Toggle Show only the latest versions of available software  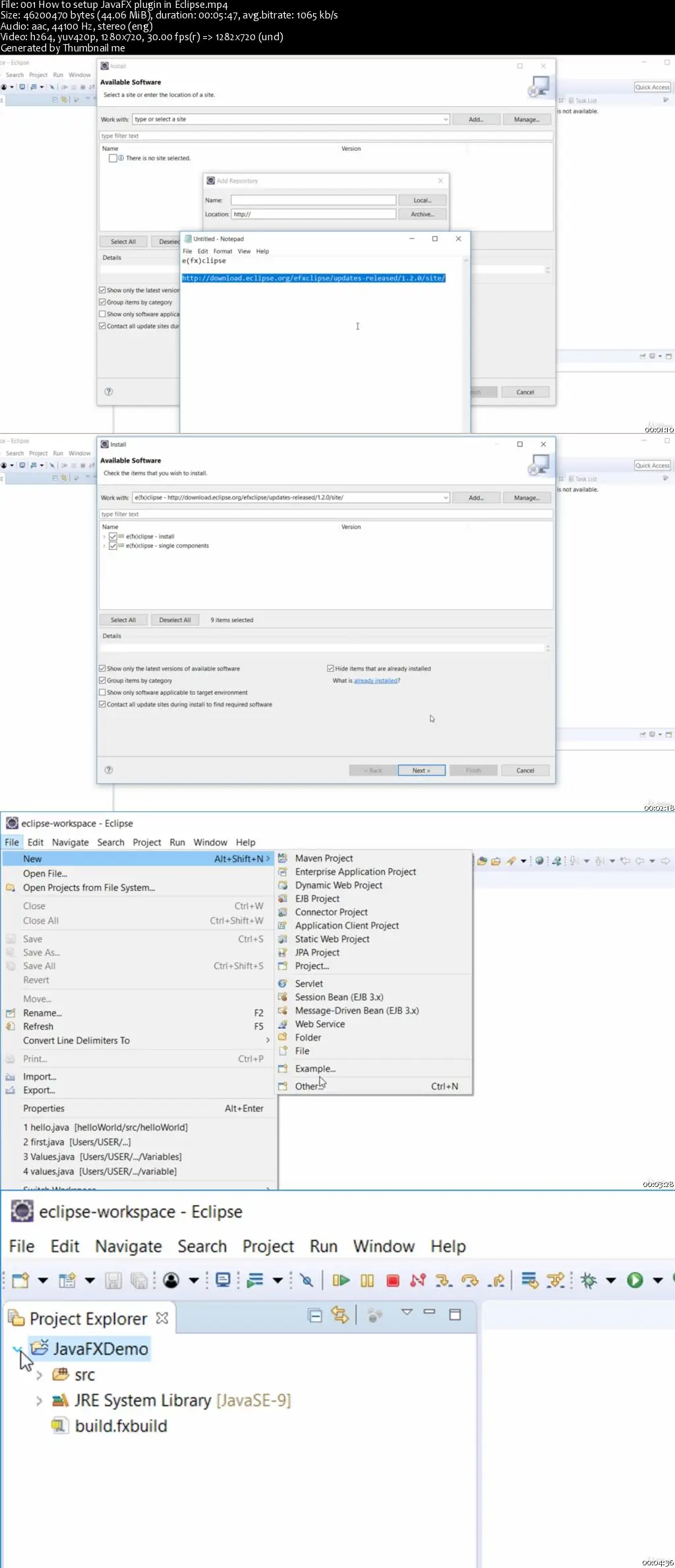(102, 668)
